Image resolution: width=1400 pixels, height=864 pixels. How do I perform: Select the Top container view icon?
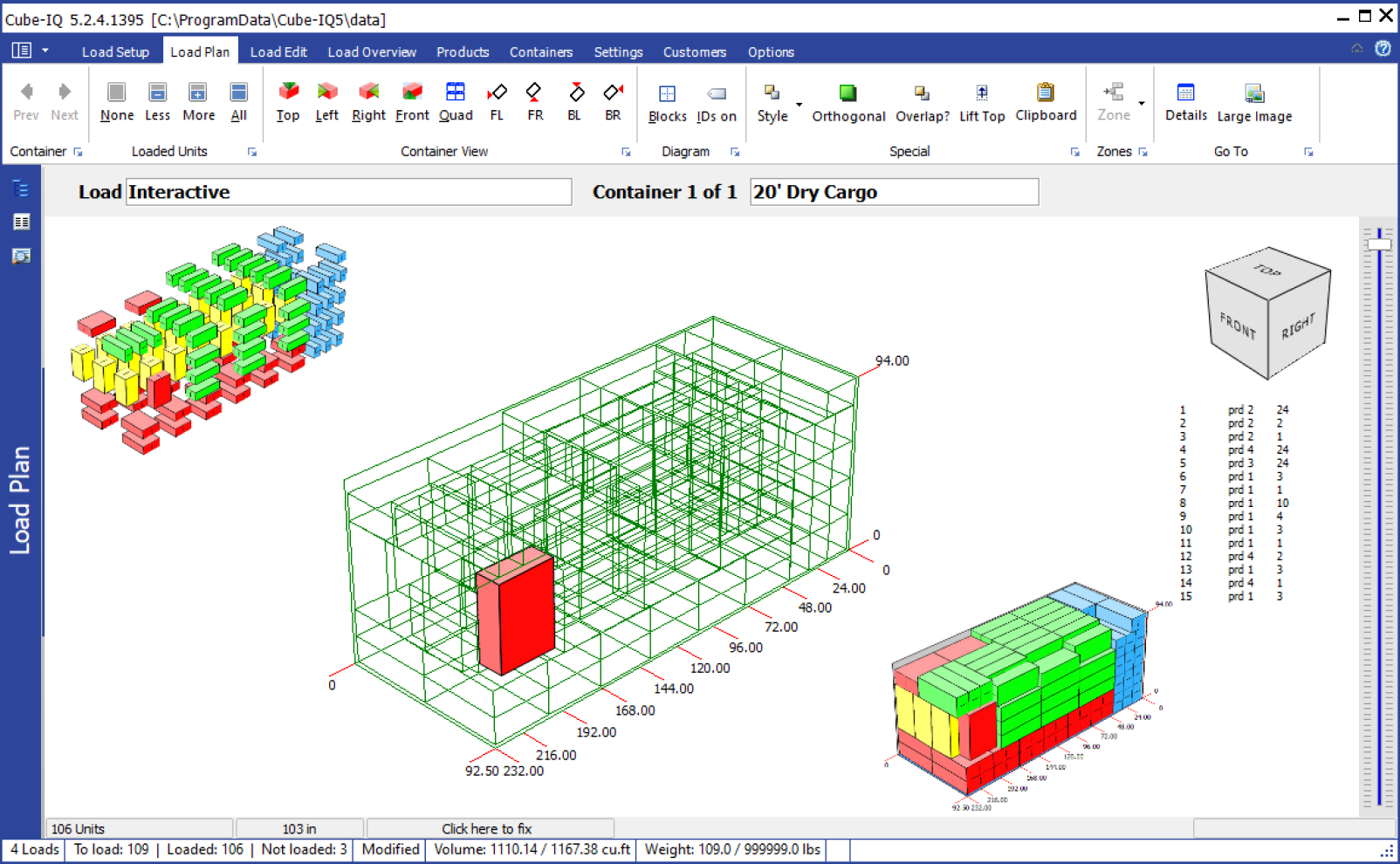coord(288,101)
